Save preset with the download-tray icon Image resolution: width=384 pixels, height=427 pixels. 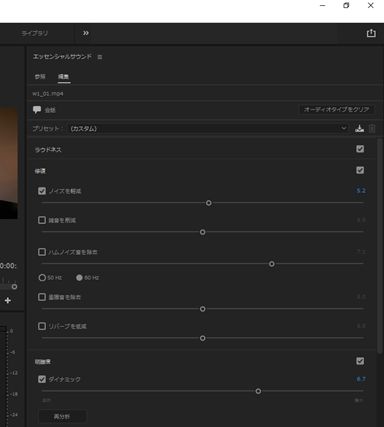point(359,129)
